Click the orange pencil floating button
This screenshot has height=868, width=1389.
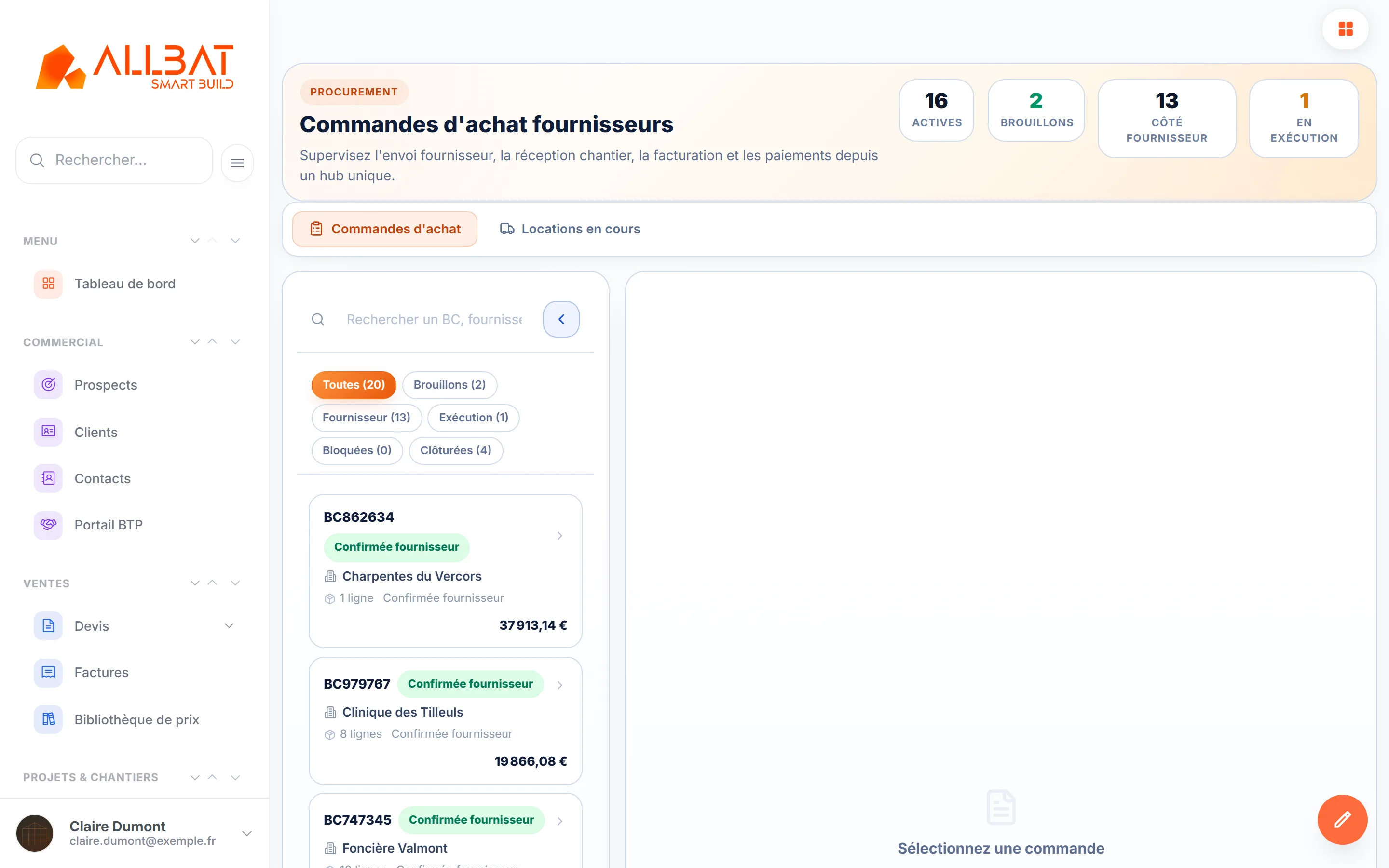(x=1342, y=819)
